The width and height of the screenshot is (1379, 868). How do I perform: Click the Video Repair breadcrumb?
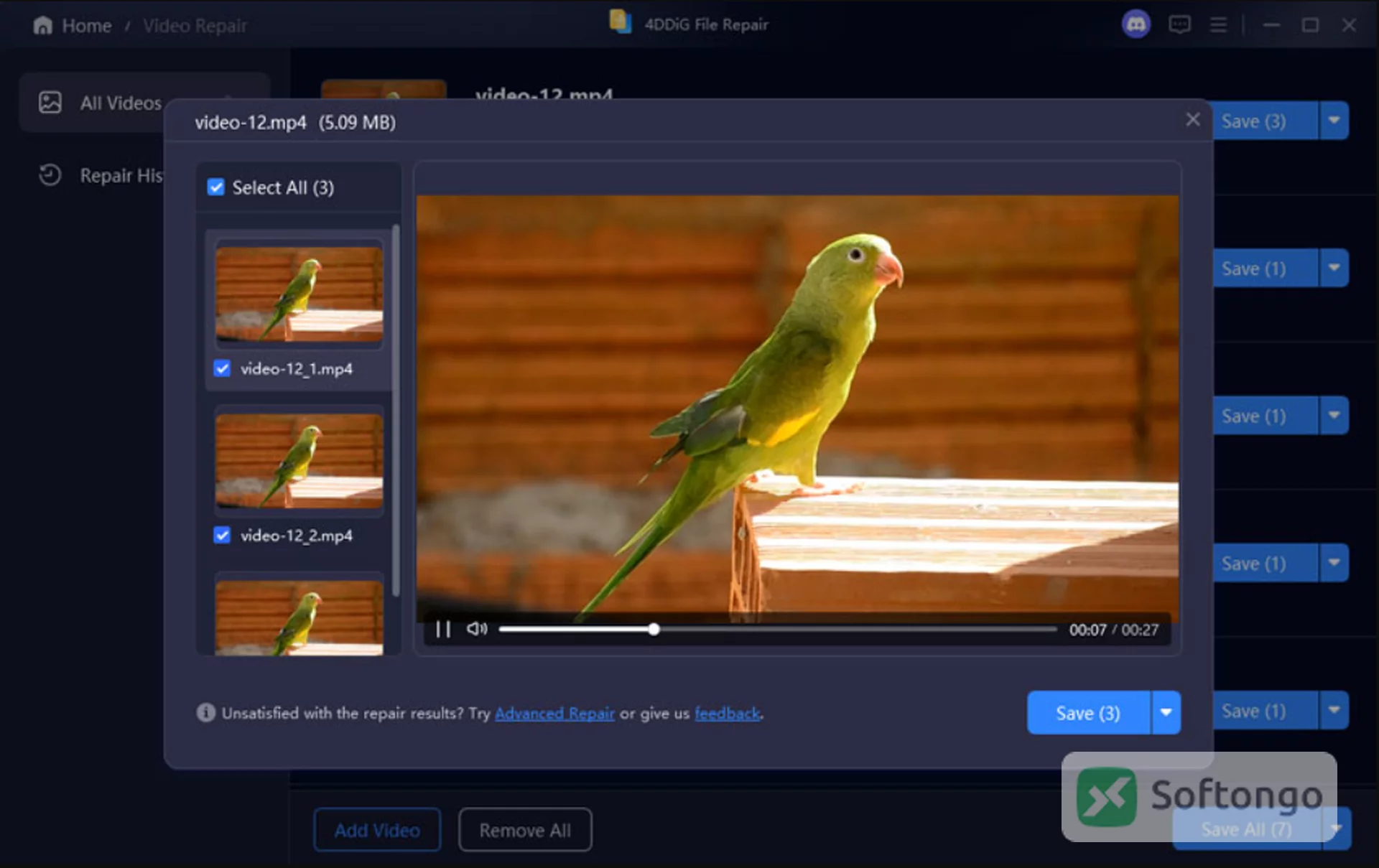(195, 26)
